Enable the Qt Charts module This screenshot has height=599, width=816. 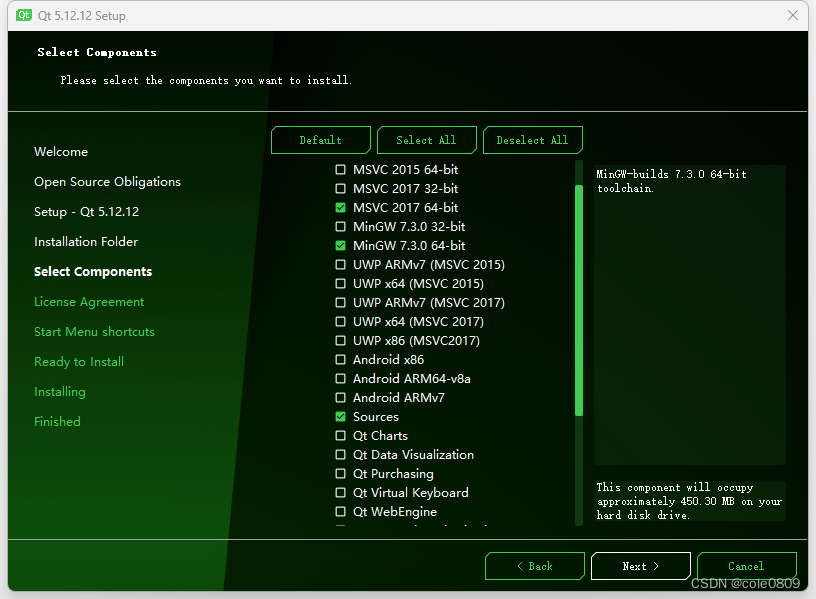[x=340, y=435]
